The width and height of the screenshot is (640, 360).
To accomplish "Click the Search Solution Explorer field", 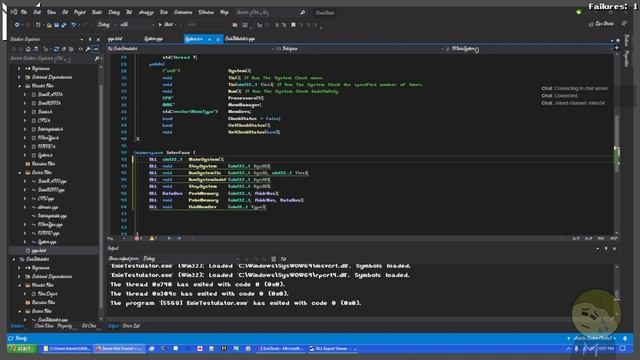I will [52, 59].
